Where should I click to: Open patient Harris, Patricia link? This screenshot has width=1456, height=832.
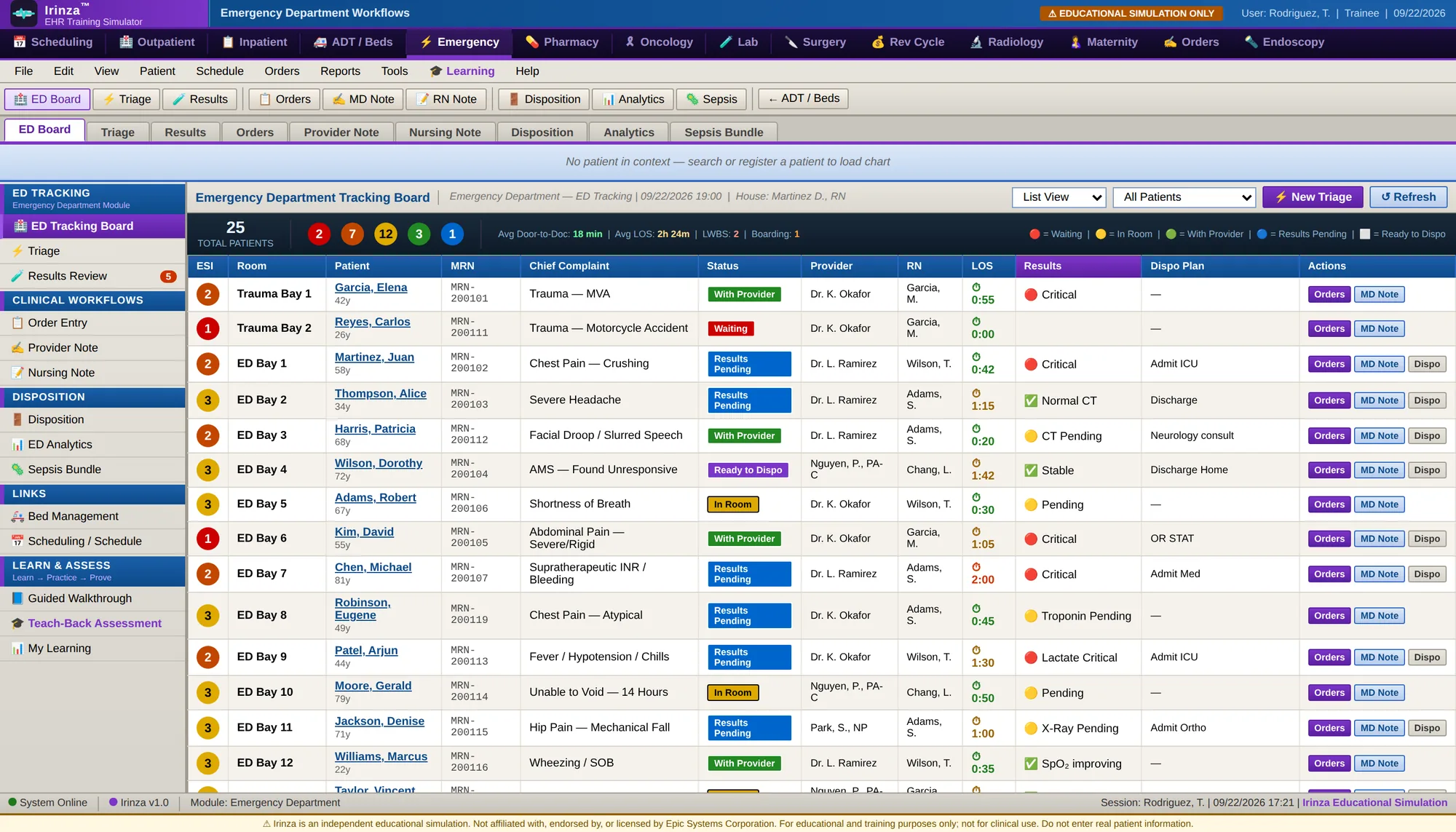(375, 429)
